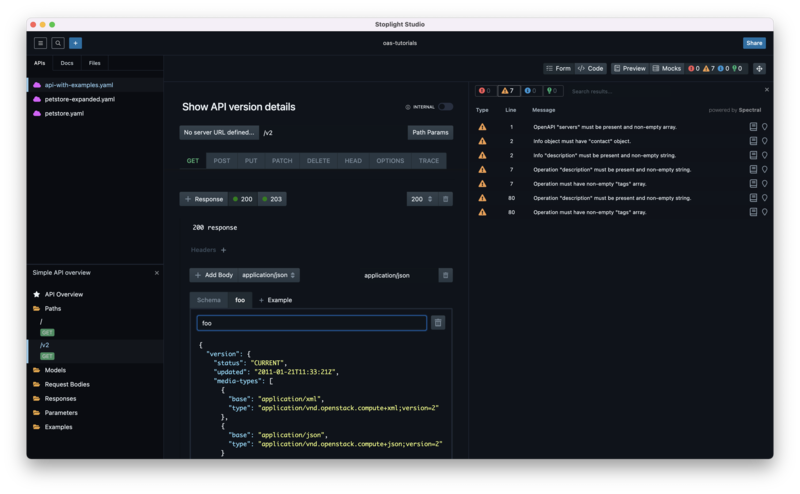Open the 200 status code selector
800x494 pixels.
pyautogui.click(x=422, y=199)
